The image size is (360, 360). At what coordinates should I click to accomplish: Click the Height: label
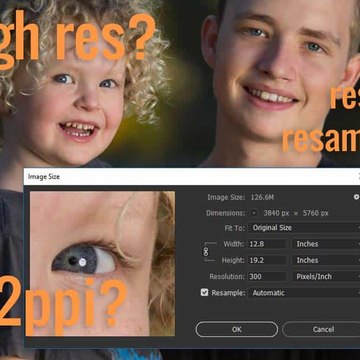pos(233,260)
